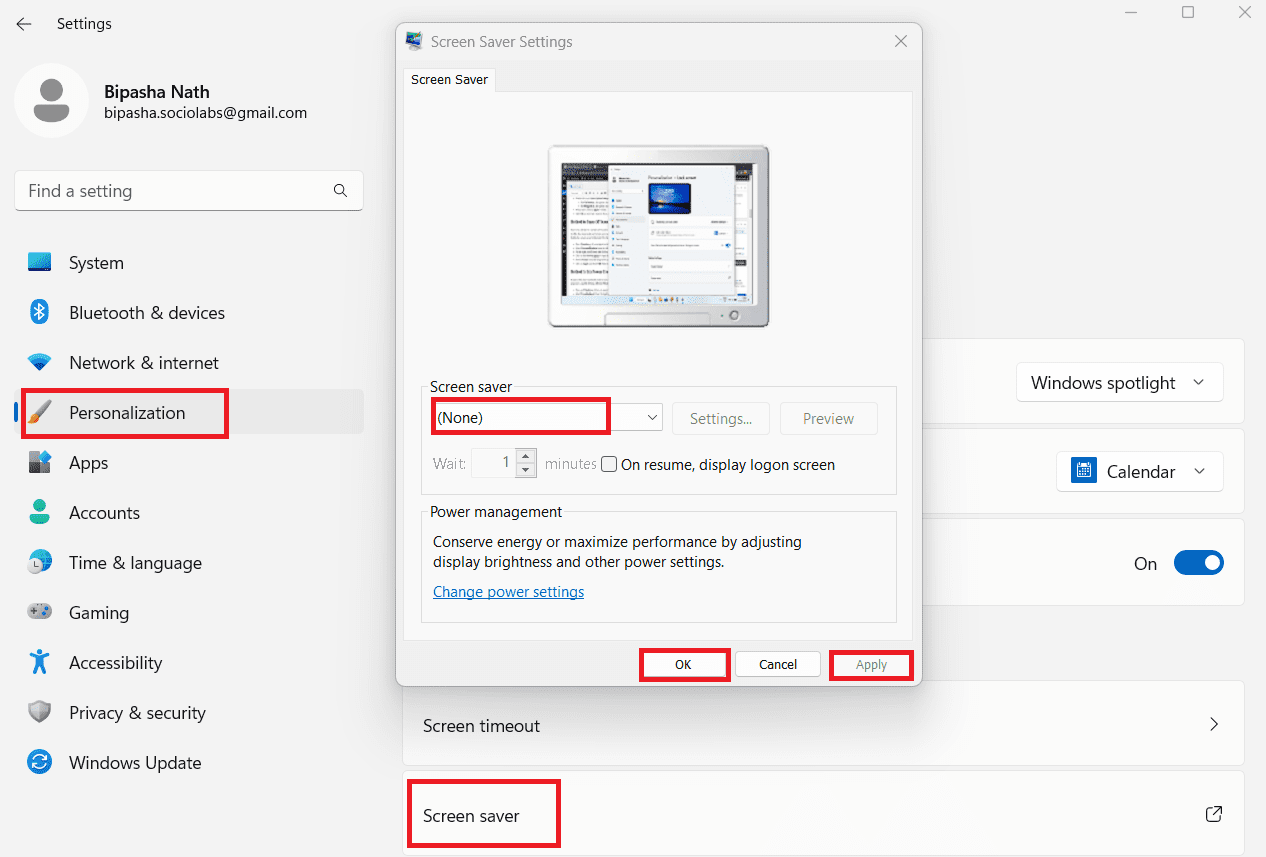
Task: Click the Network wifi icon
Action: pos(40,363)
